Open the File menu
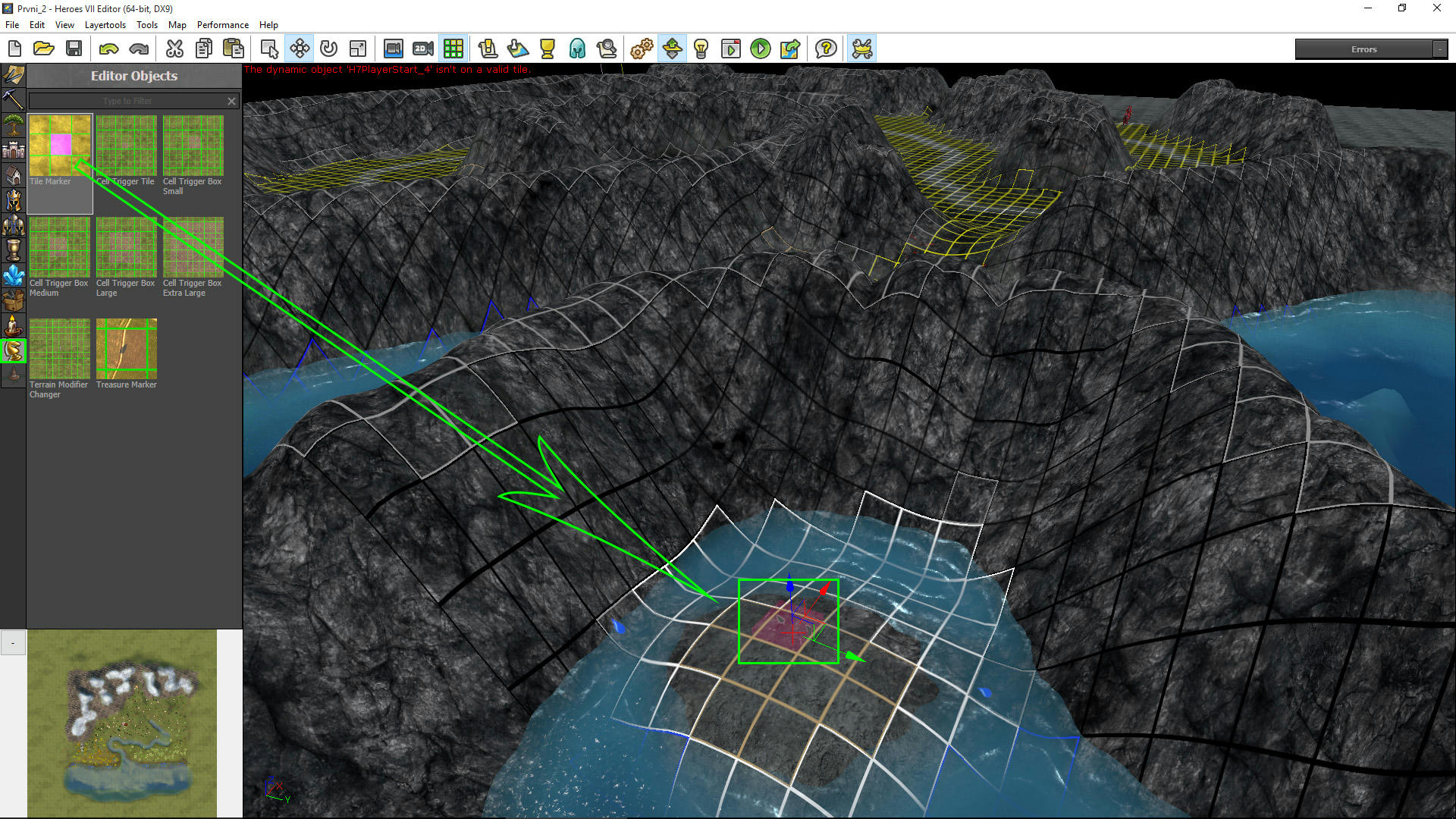The width and height of the screenshot is (1456, 819). [12, 25]
